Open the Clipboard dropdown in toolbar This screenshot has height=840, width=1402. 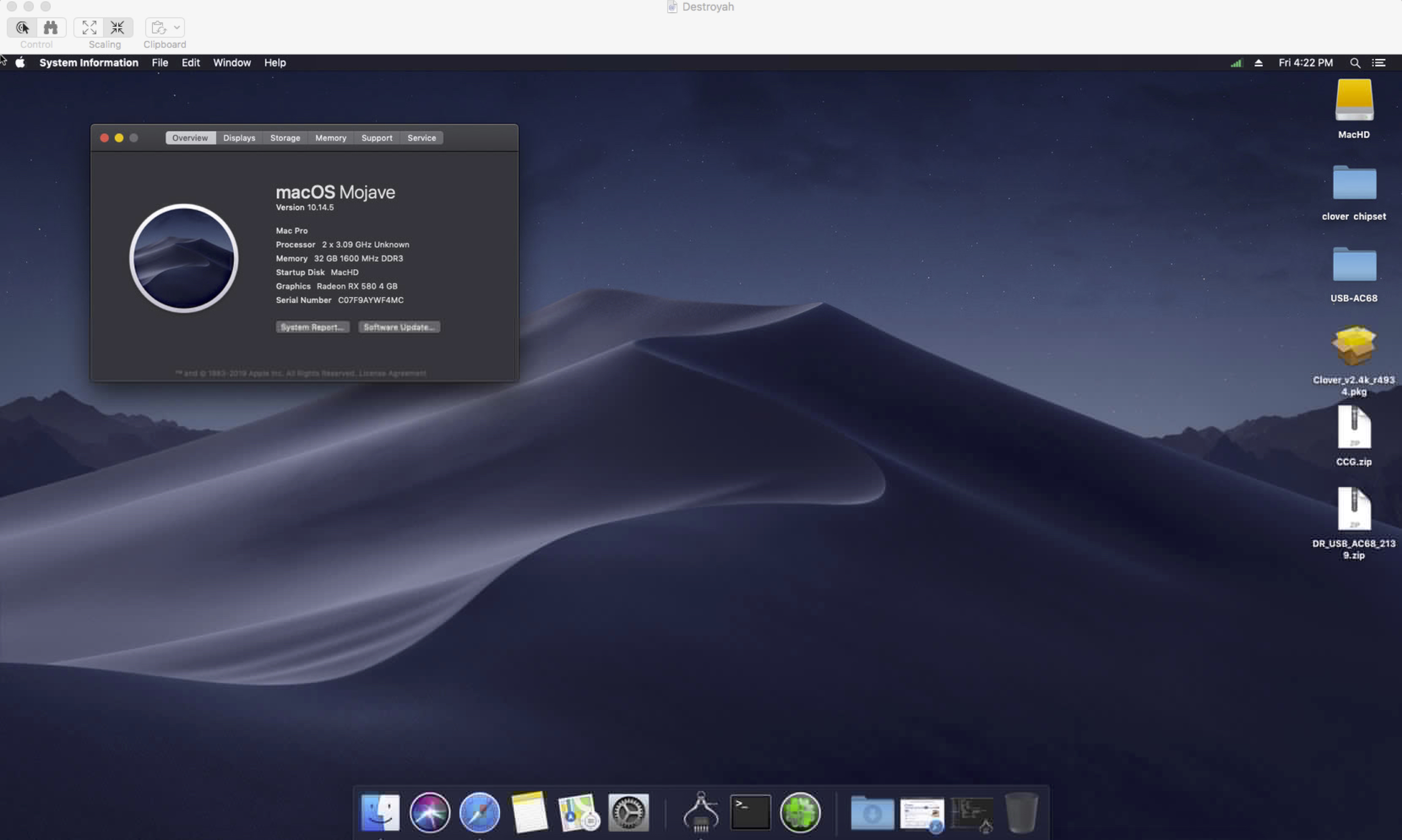165,27
